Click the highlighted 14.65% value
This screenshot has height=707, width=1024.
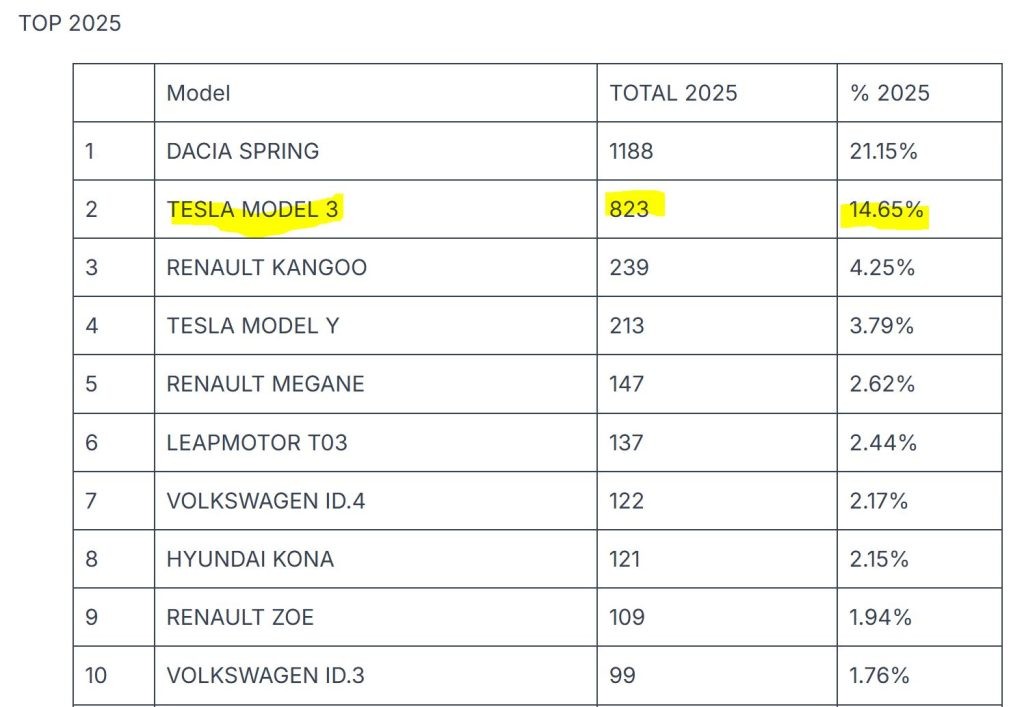[x=884, y=209]
